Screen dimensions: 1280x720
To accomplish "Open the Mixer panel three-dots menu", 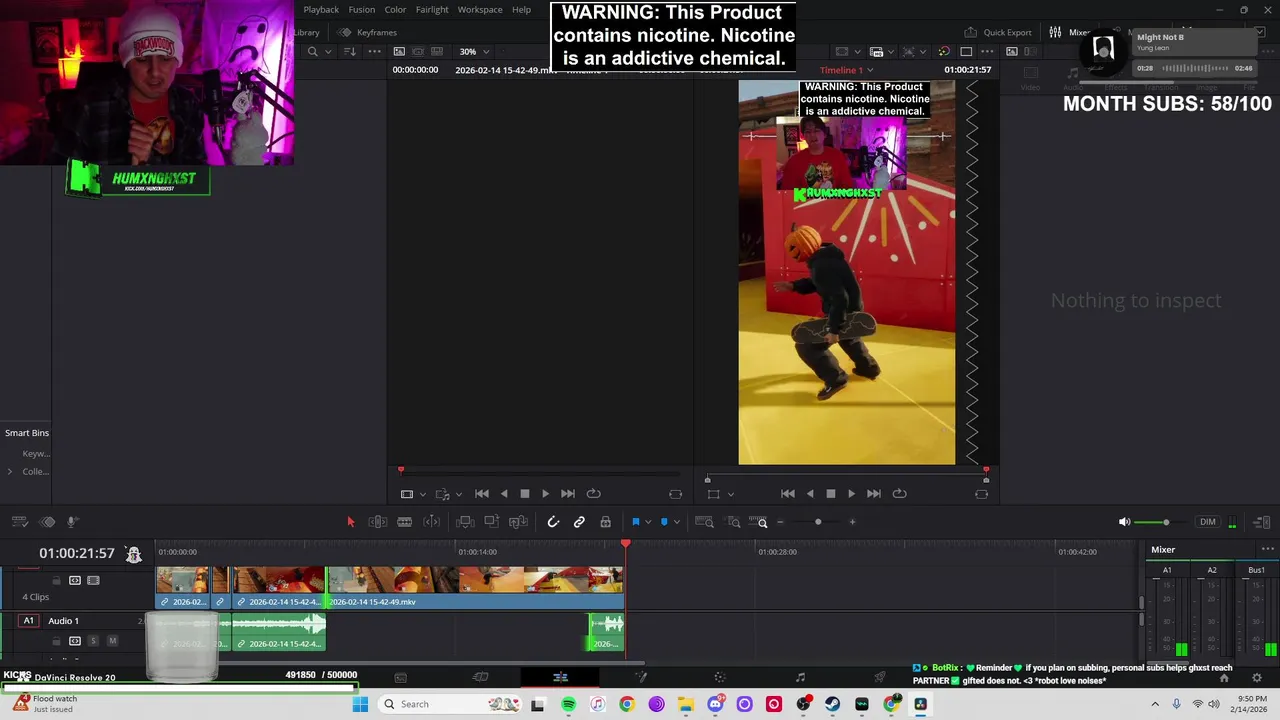I will 1268,549.
